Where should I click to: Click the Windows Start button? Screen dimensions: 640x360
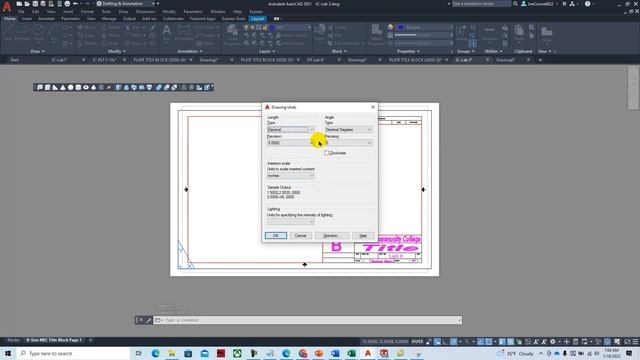pos(8,353)
